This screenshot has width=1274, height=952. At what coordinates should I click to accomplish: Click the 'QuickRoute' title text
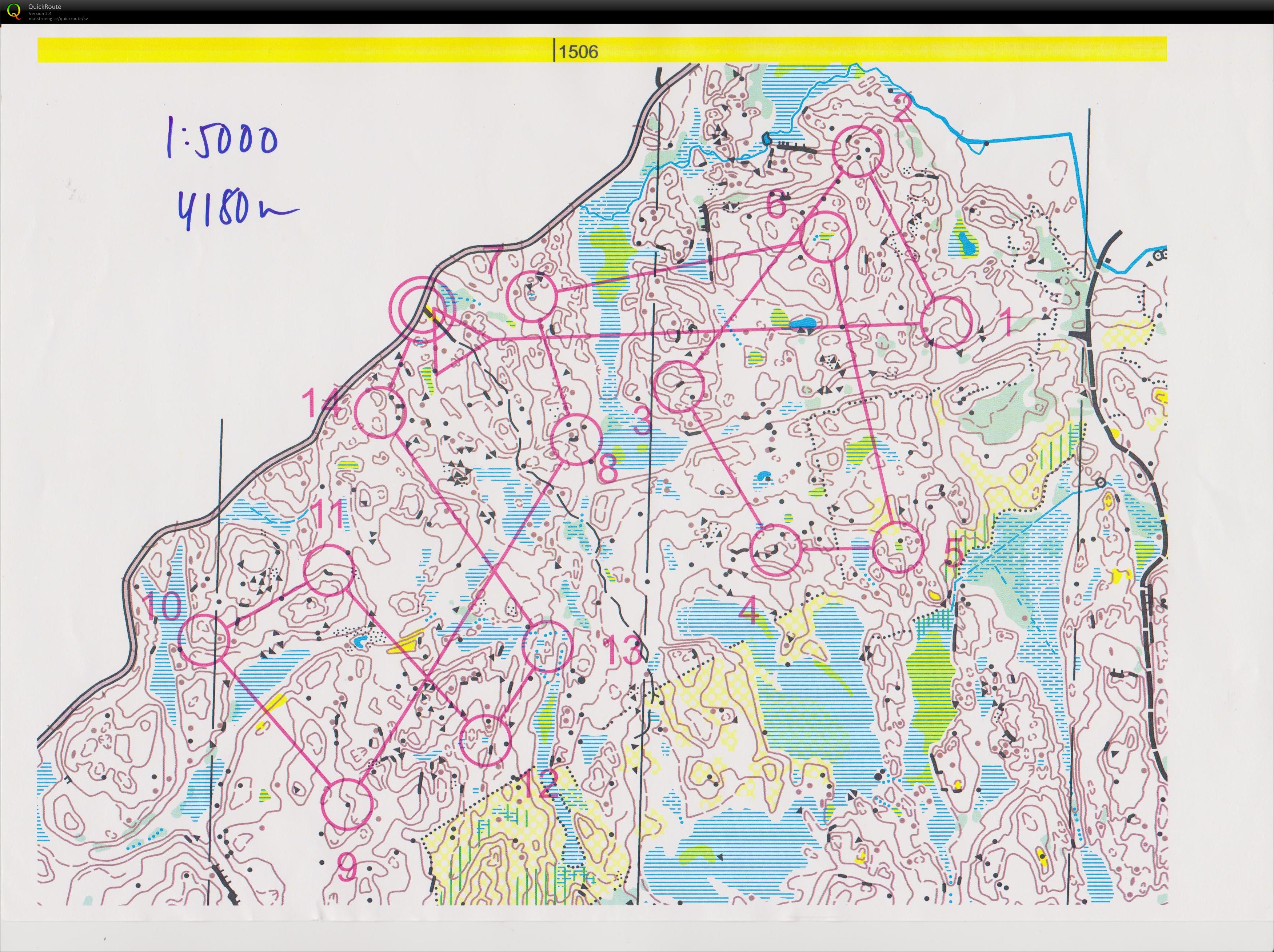pyautogui.click(x=45, y=7)
